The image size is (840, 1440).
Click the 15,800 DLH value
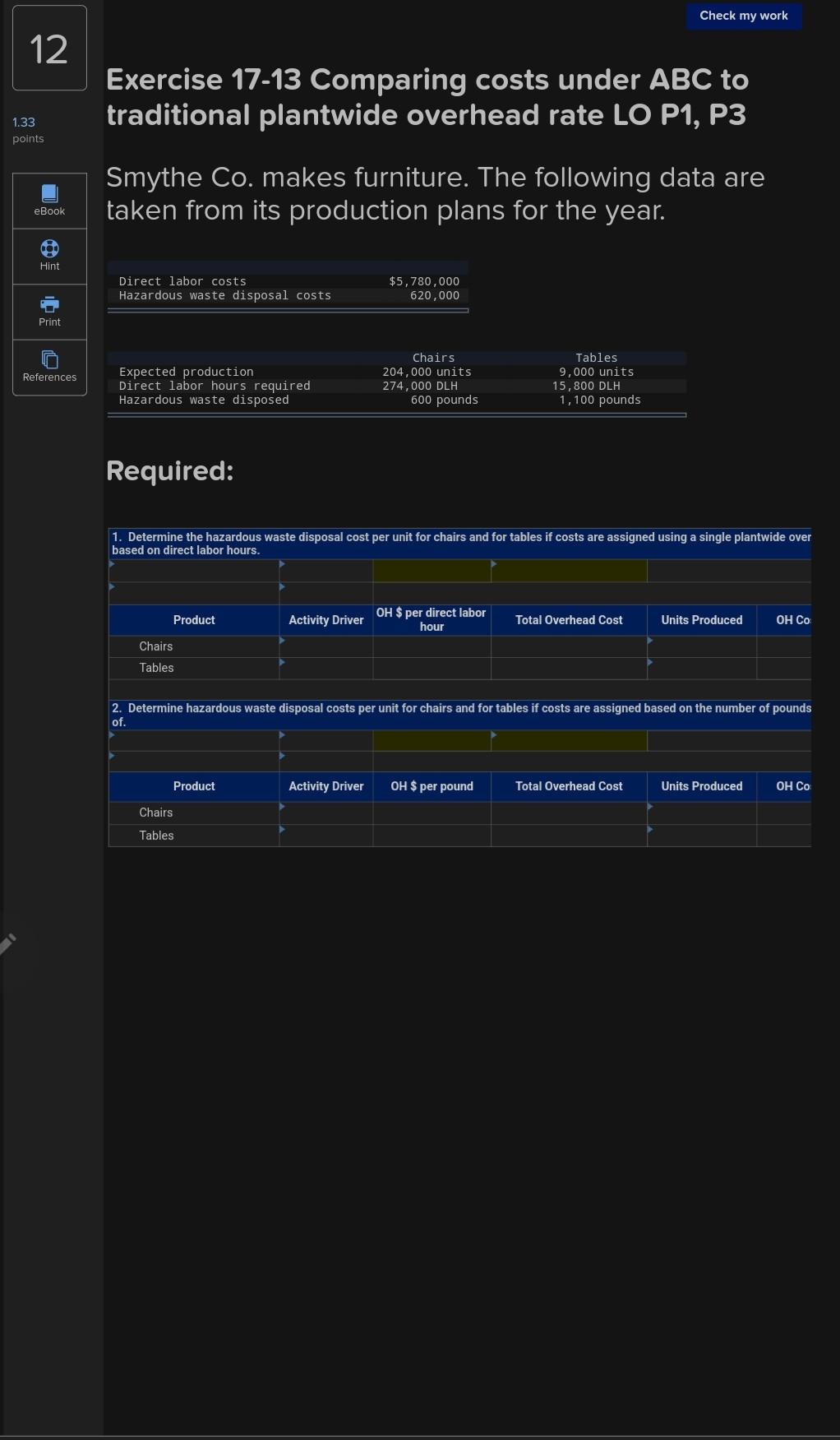point(586,386)
